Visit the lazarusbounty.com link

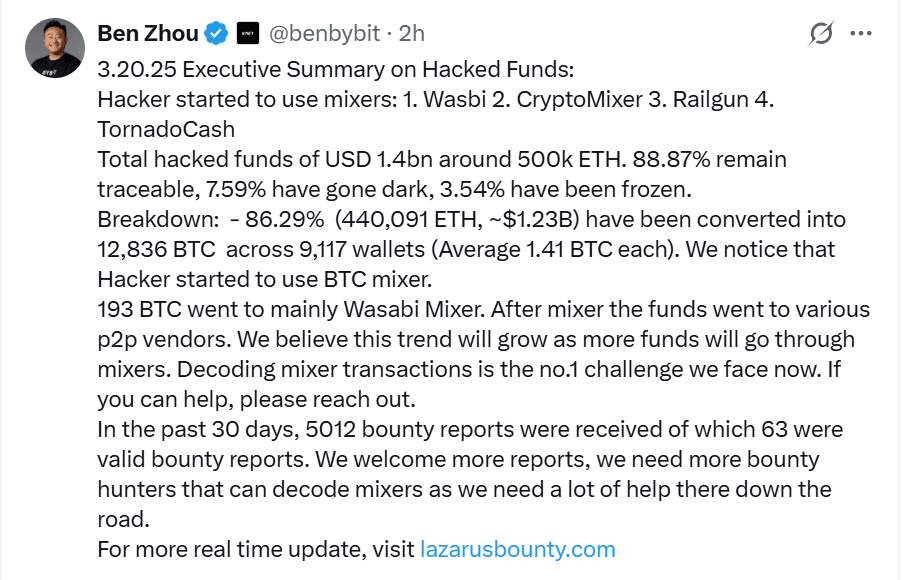(518, 549)
